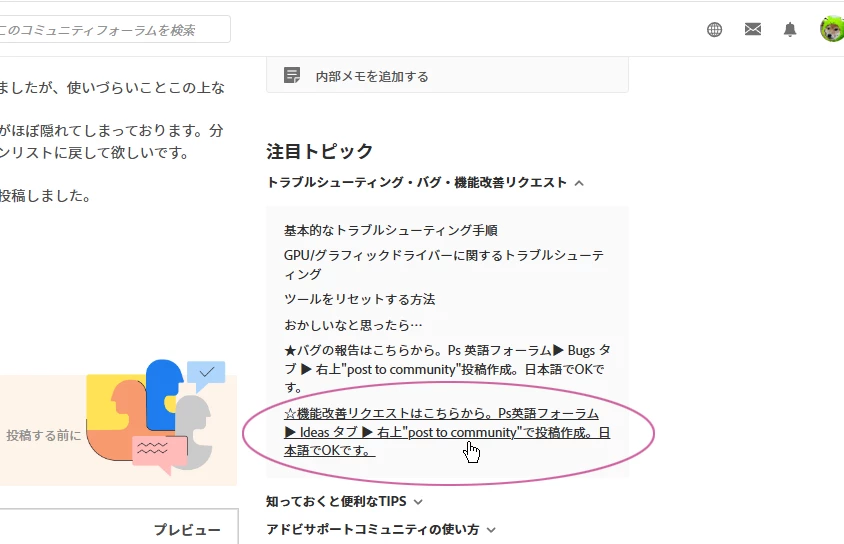
Task: Open the ☆機能改善リクエストはこちらから link
Action: (x=447, y=432)
